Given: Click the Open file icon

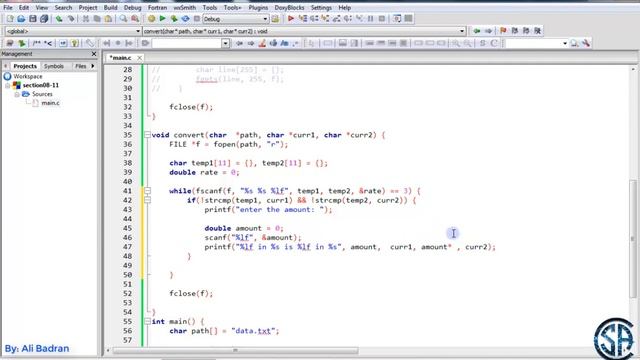Looking at the screenshot, I should pyautogui.click(x=21, y=19).
